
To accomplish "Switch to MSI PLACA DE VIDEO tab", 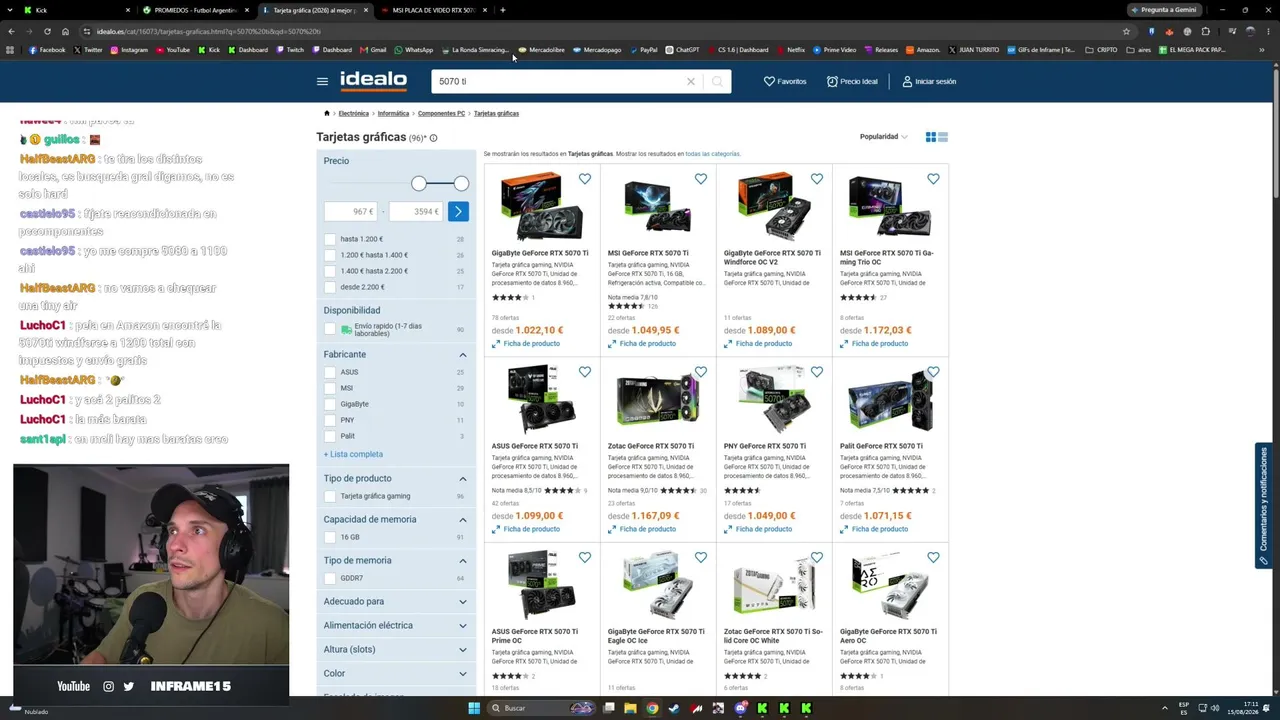I will click(x=433, y=10).
